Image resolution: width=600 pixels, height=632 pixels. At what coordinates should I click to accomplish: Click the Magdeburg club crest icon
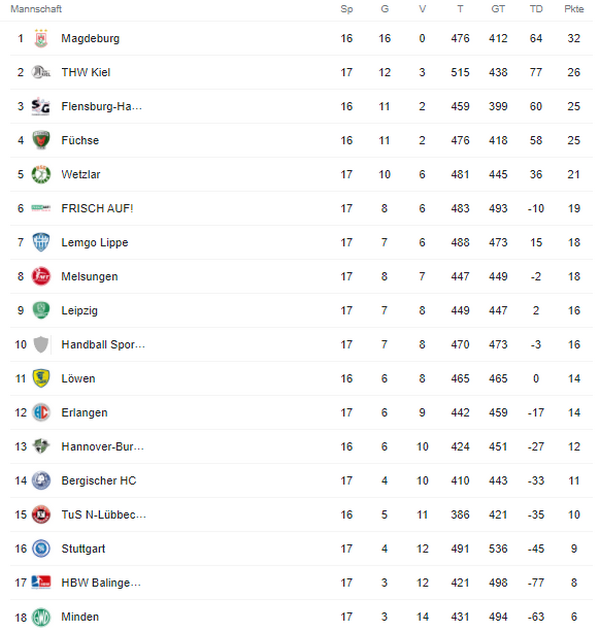(x=41, y=38)
